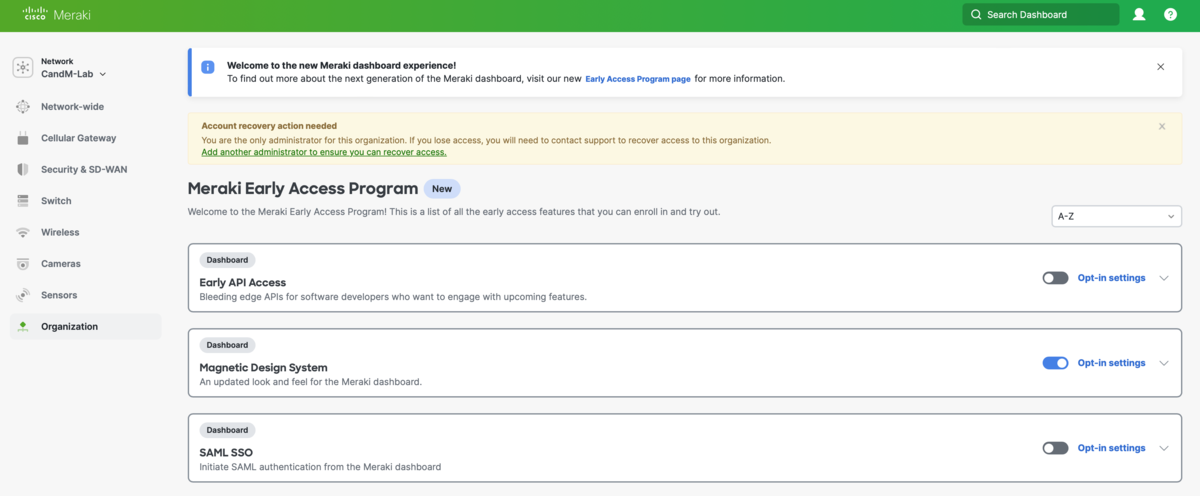This screenshot has width=1200, height=496.
Task: Expand the Early API Access card chevron
Action: (x=1164, y=278)
